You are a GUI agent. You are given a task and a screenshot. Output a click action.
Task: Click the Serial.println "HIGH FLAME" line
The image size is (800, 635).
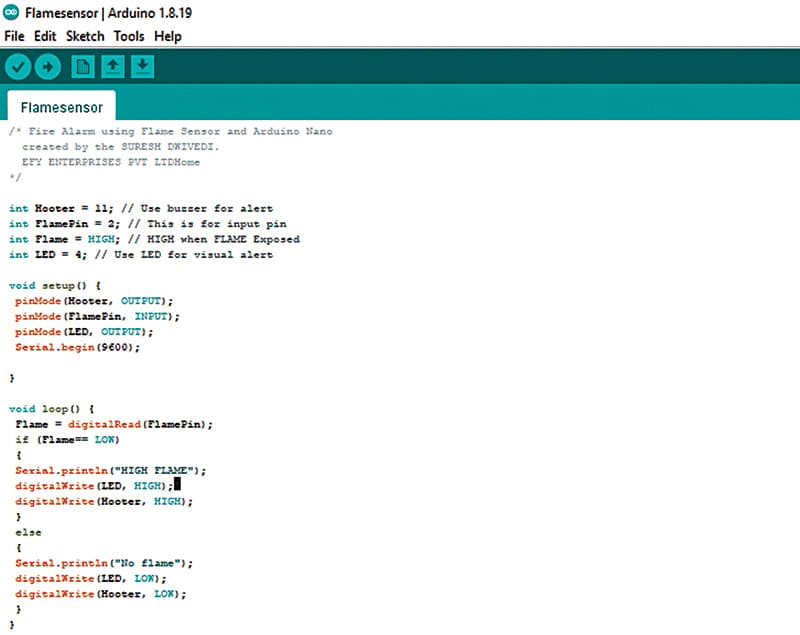pyautogui.click(x=110, y=470)
